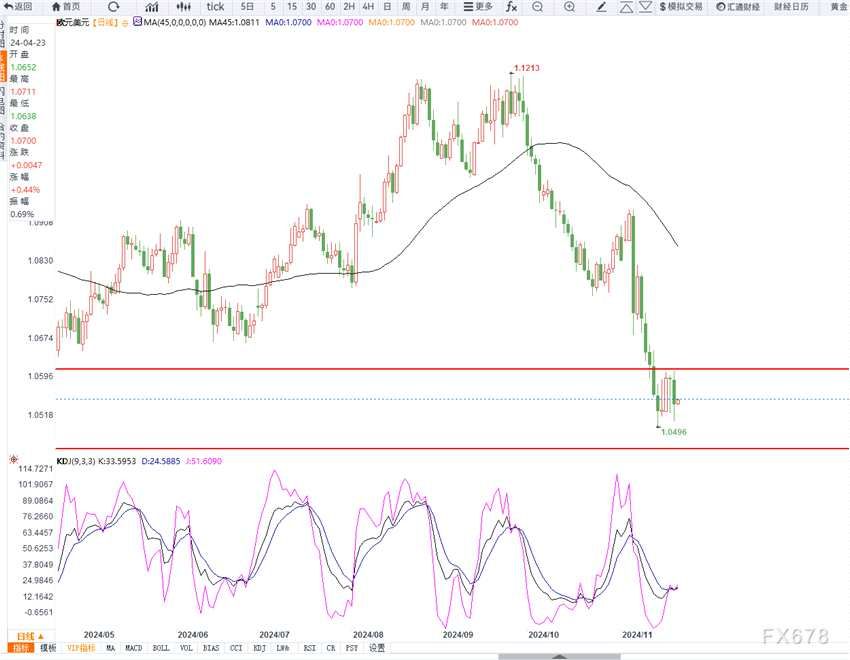
Task: Click the bottom horizontal scrollbar handle
Action: point(559,657)
